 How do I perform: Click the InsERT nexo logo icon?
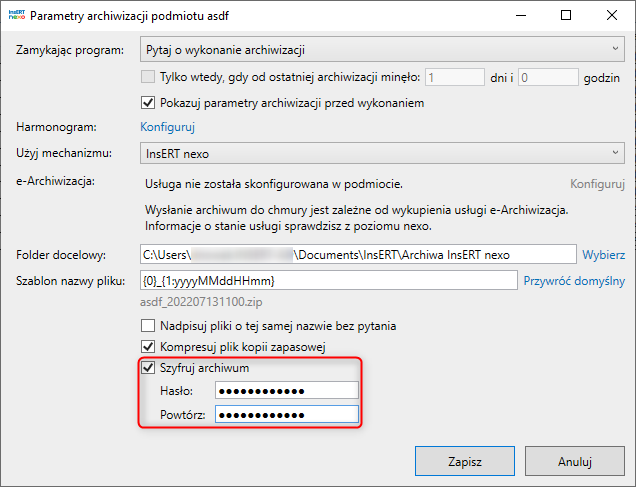pyautogui.click(x=16, y=17)
